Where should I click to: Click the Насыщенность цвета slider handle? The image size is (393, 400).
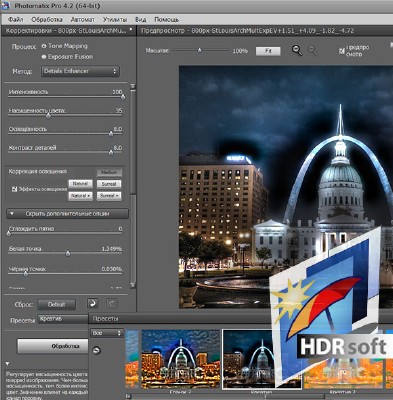[48, 116]
